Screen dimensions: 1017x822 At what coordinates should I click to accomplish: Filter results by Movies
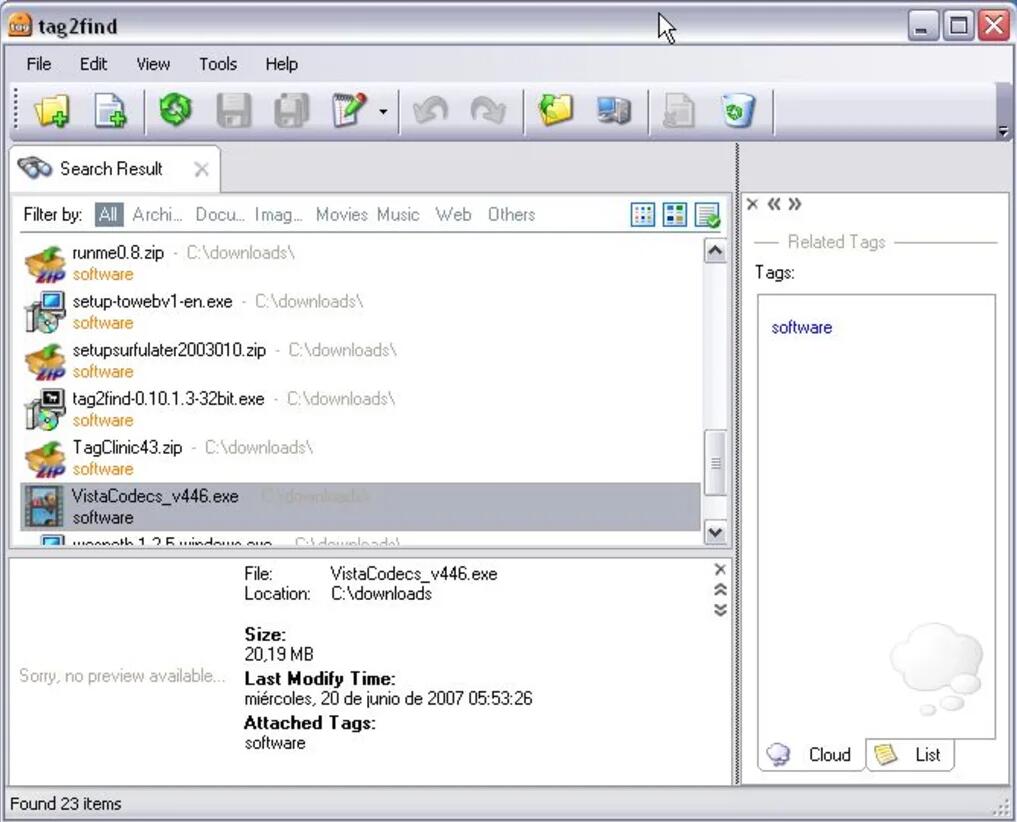(x=342, y=214)
